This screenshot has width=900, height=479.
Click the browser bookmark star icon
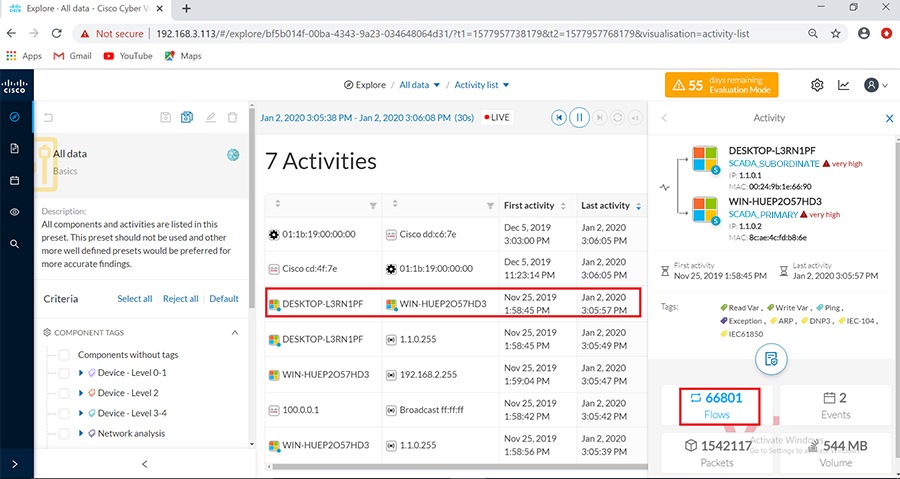click(x=836, y=33)
